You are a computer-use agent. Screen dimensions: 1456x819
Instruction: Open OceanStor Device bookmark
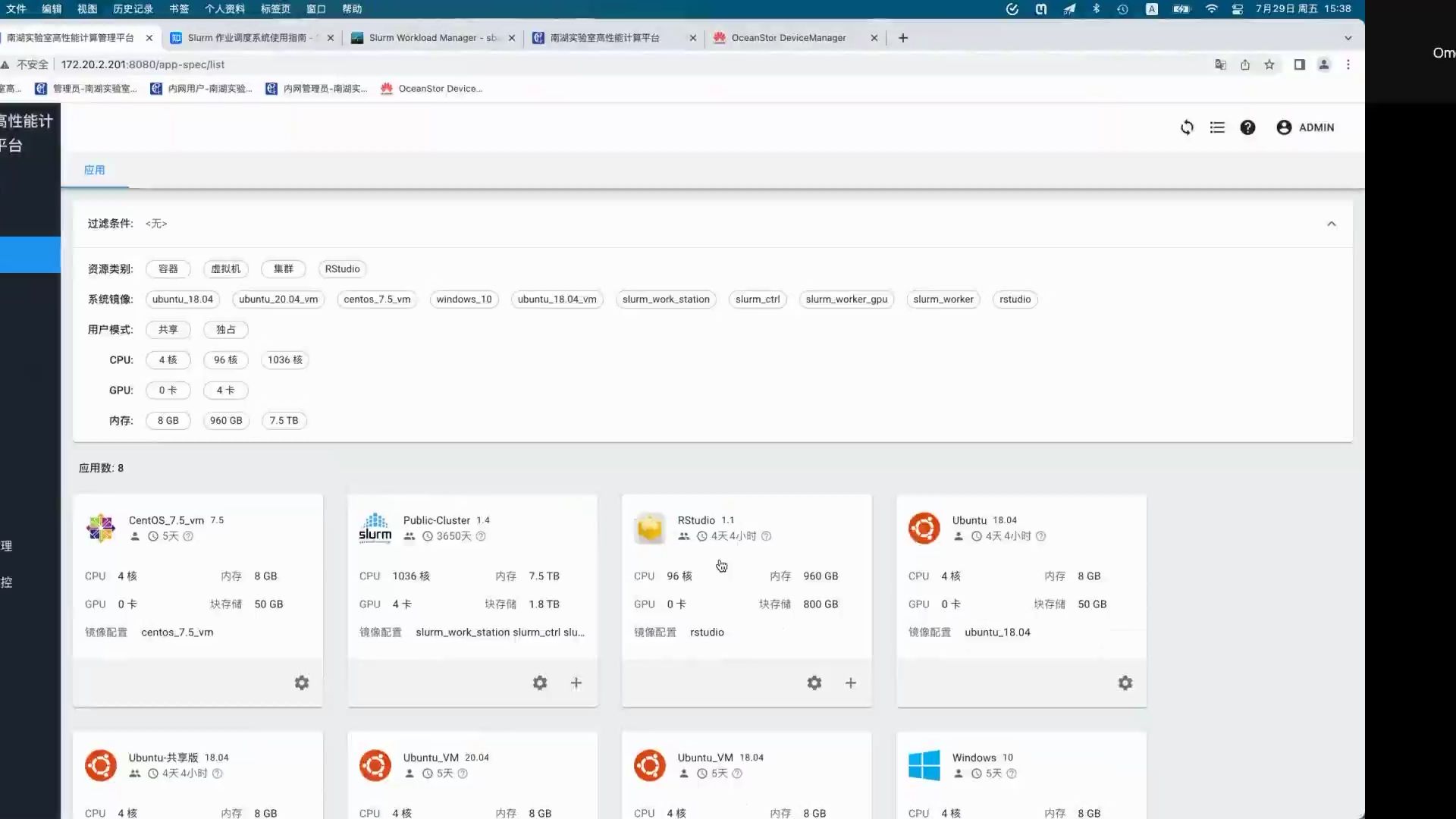[431, 89]
